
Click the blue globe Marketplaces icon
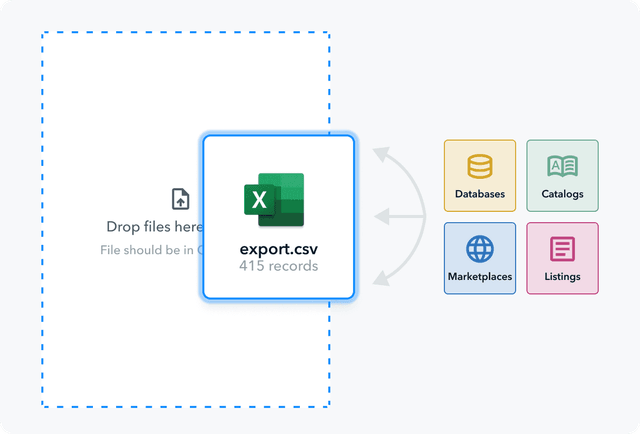point(480,249)
